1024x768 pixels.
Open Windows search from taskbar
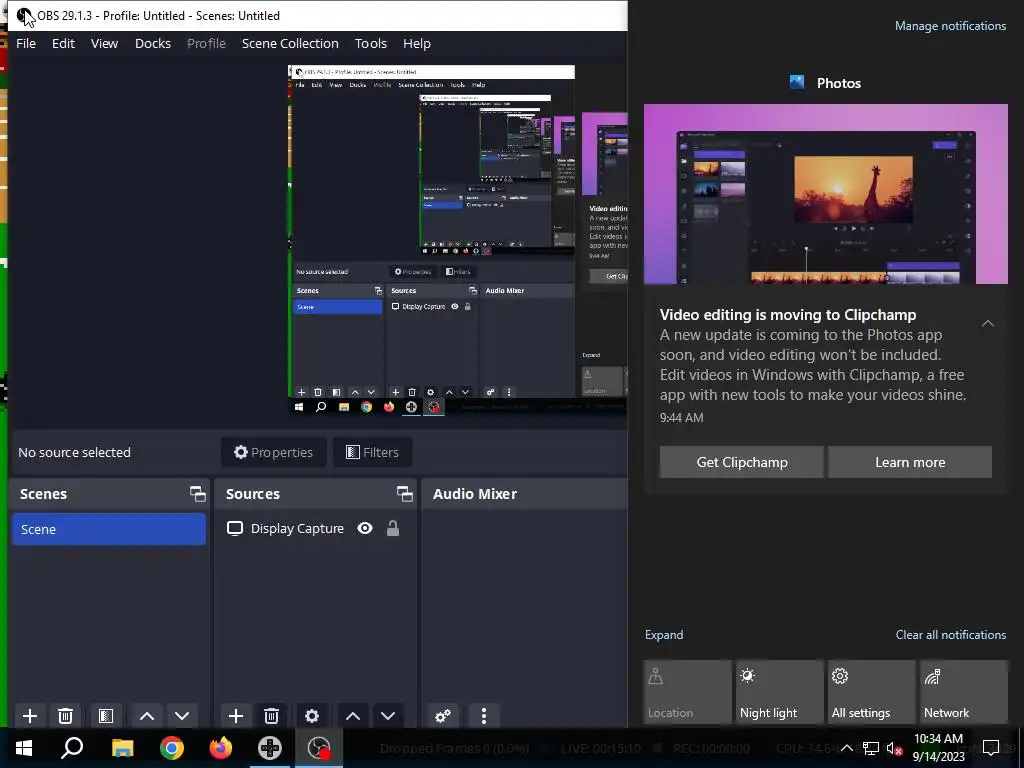72,748
